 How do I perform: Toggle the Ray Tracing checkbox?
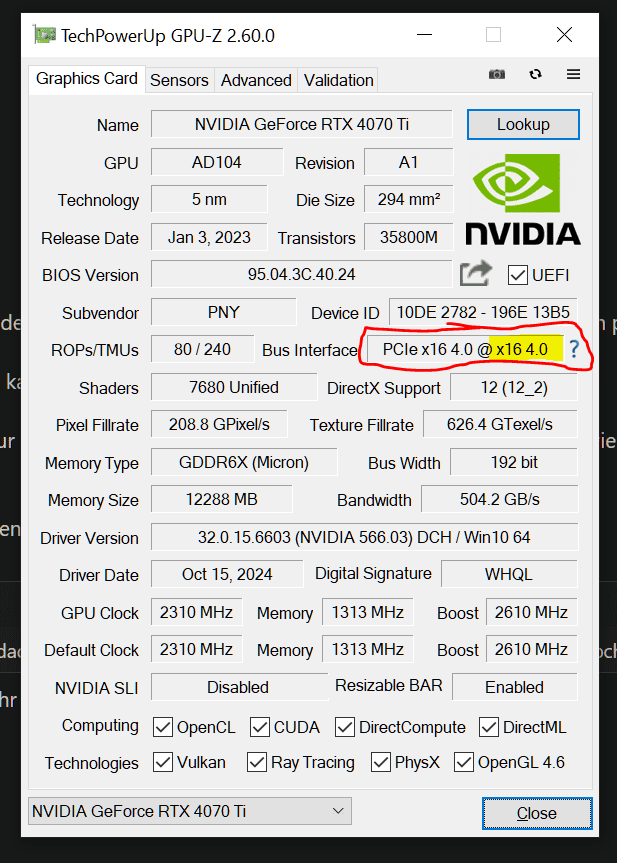257,762
